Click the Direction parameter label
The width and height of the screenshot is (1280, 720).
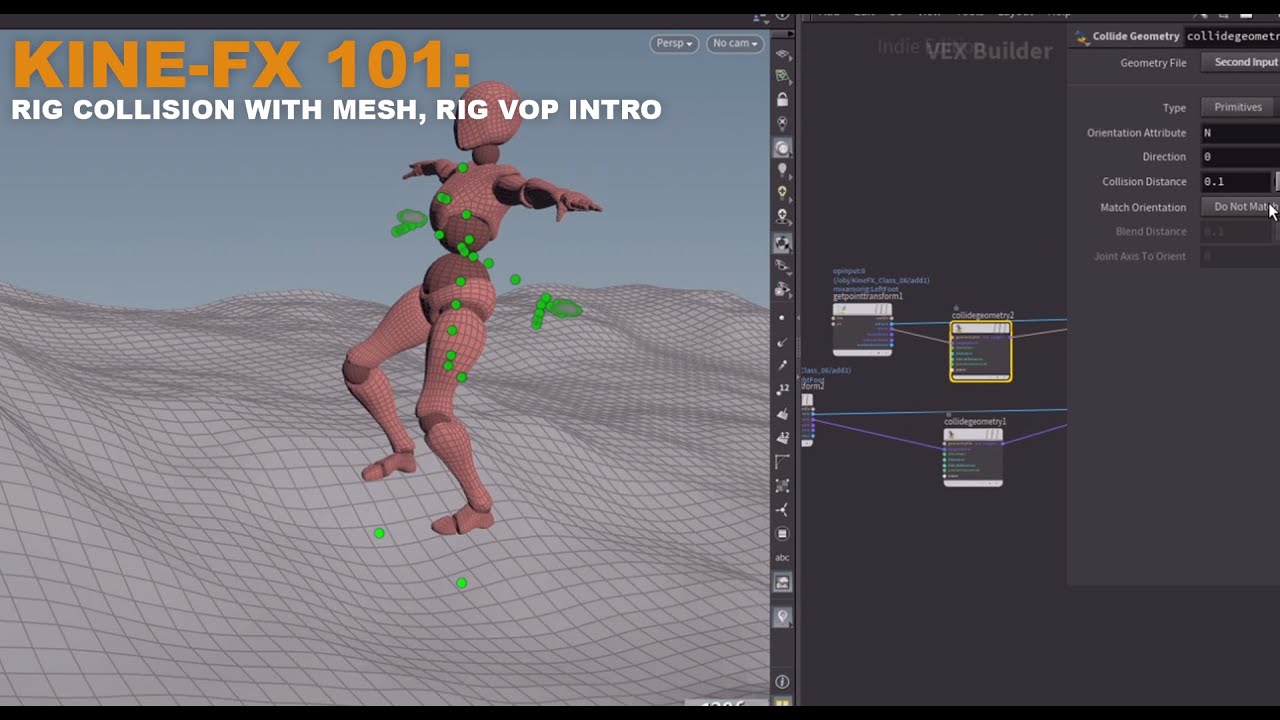pos(1164,157)
